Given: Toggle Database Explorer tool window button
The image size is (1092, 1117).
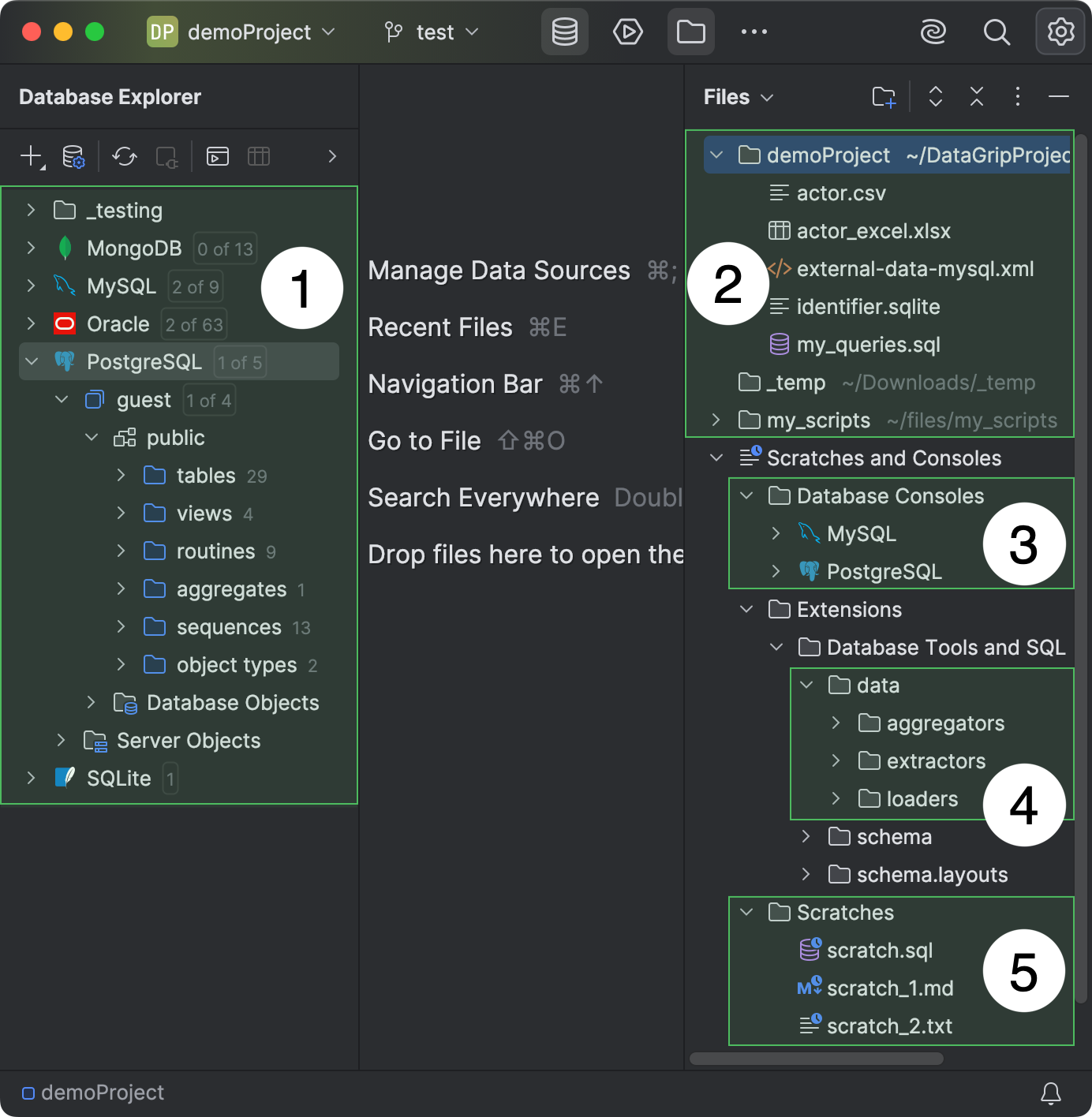Looking at the screenshot, I should 564,32.
